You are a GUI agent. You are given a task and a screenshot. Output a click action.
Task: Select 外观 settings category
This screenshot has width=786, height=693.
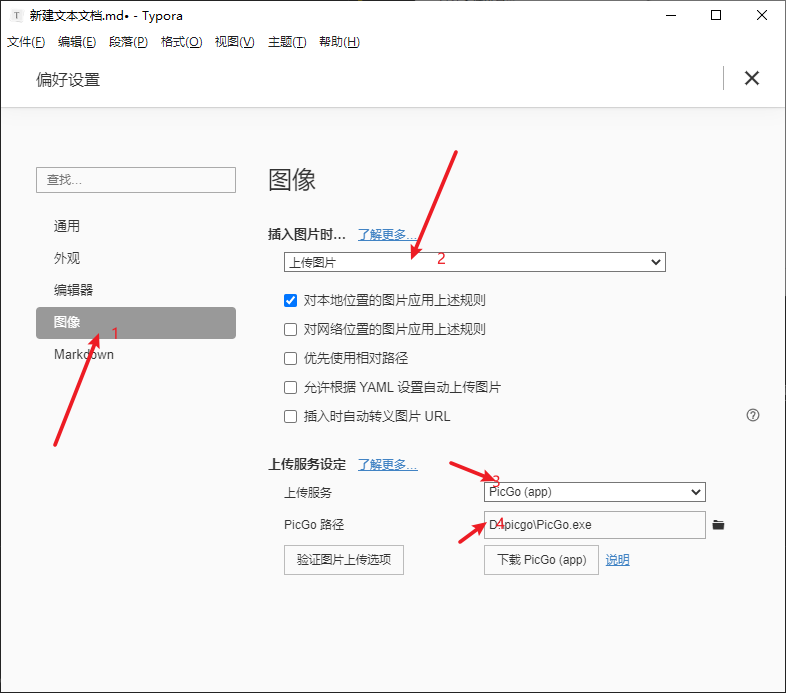[x=136, y=258]
